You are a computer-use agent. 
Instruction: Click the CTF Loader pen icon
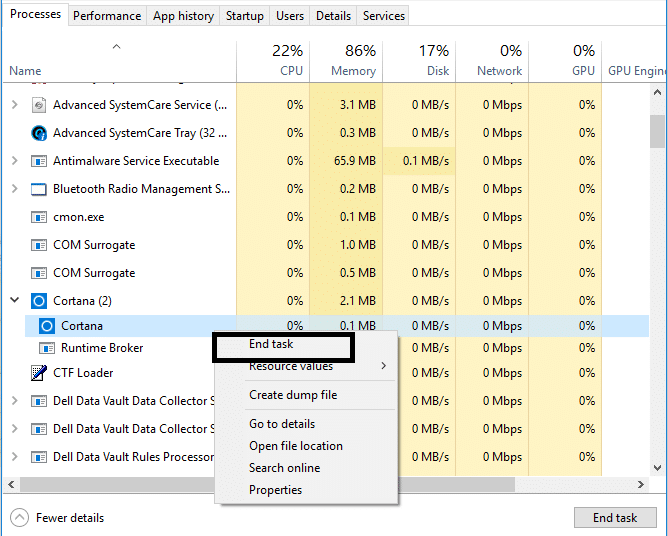pos(39,373)
